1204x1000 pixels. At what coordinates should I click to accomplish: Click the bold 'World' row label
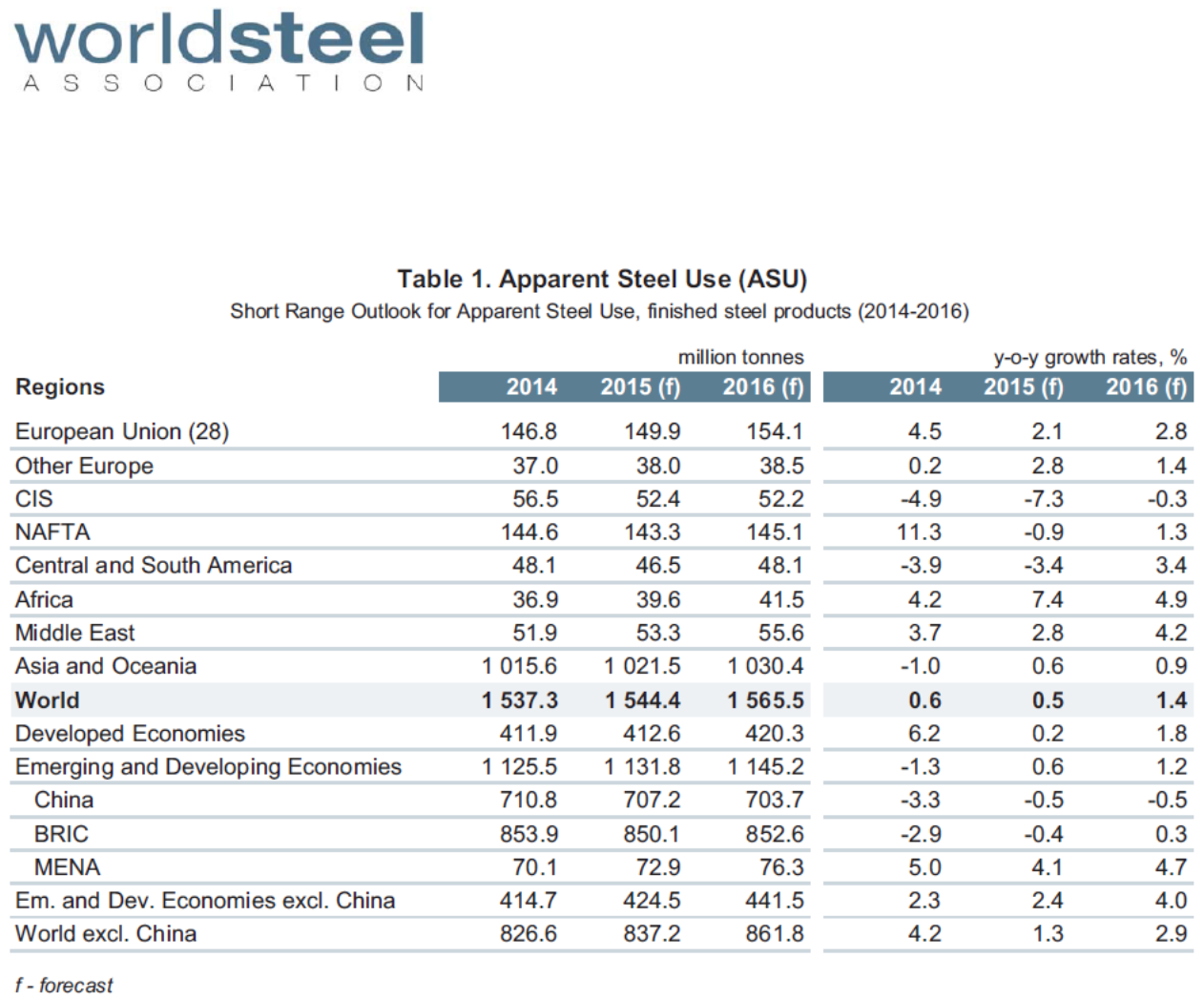click(x=48, y=700)
